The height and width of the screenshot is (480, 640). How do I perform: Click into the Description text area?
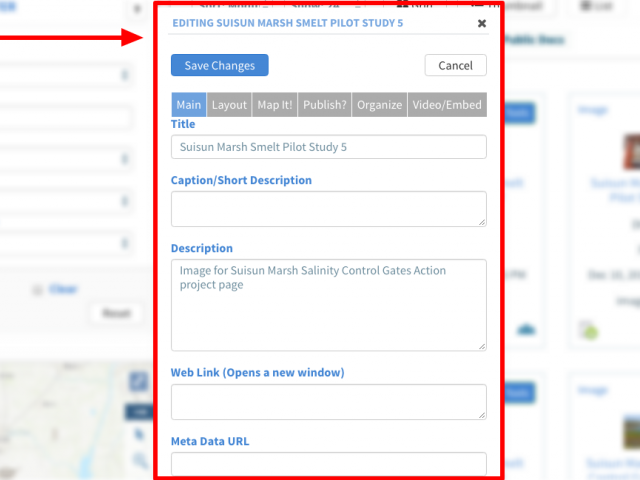(329, 305)
